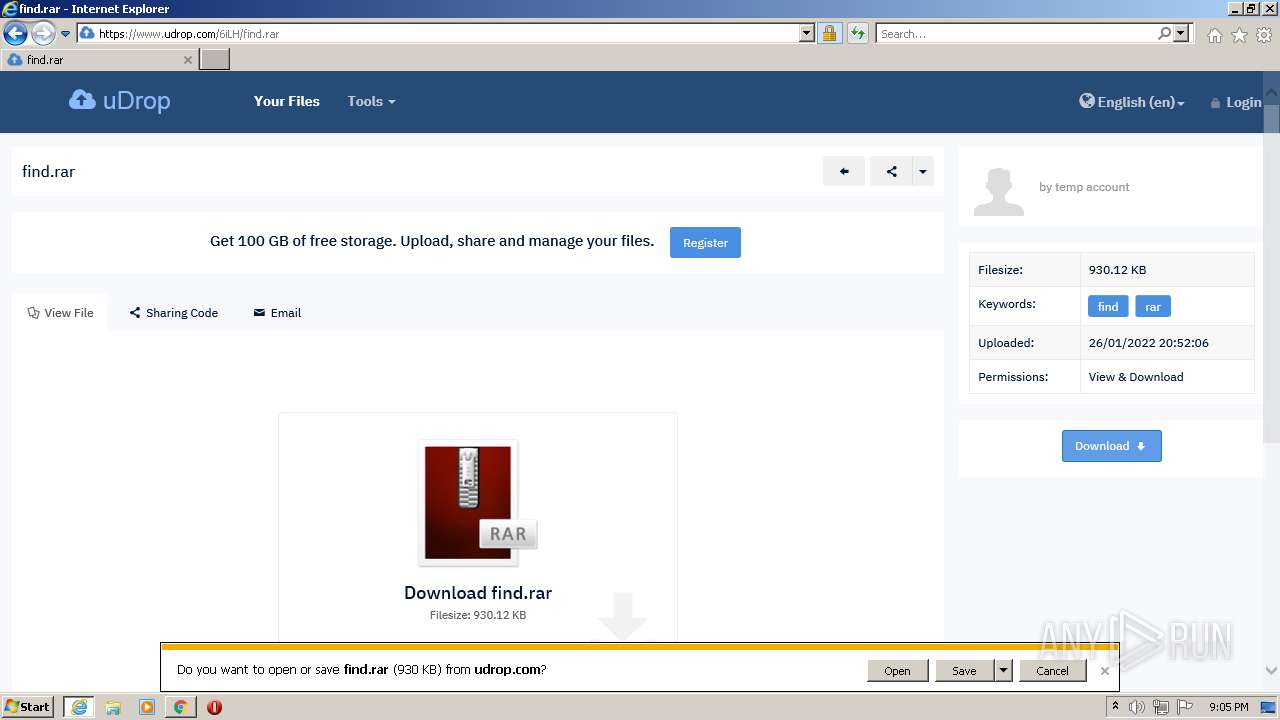
Task: Expand search provider dropdown arrow
Action: pos(1181,33)
